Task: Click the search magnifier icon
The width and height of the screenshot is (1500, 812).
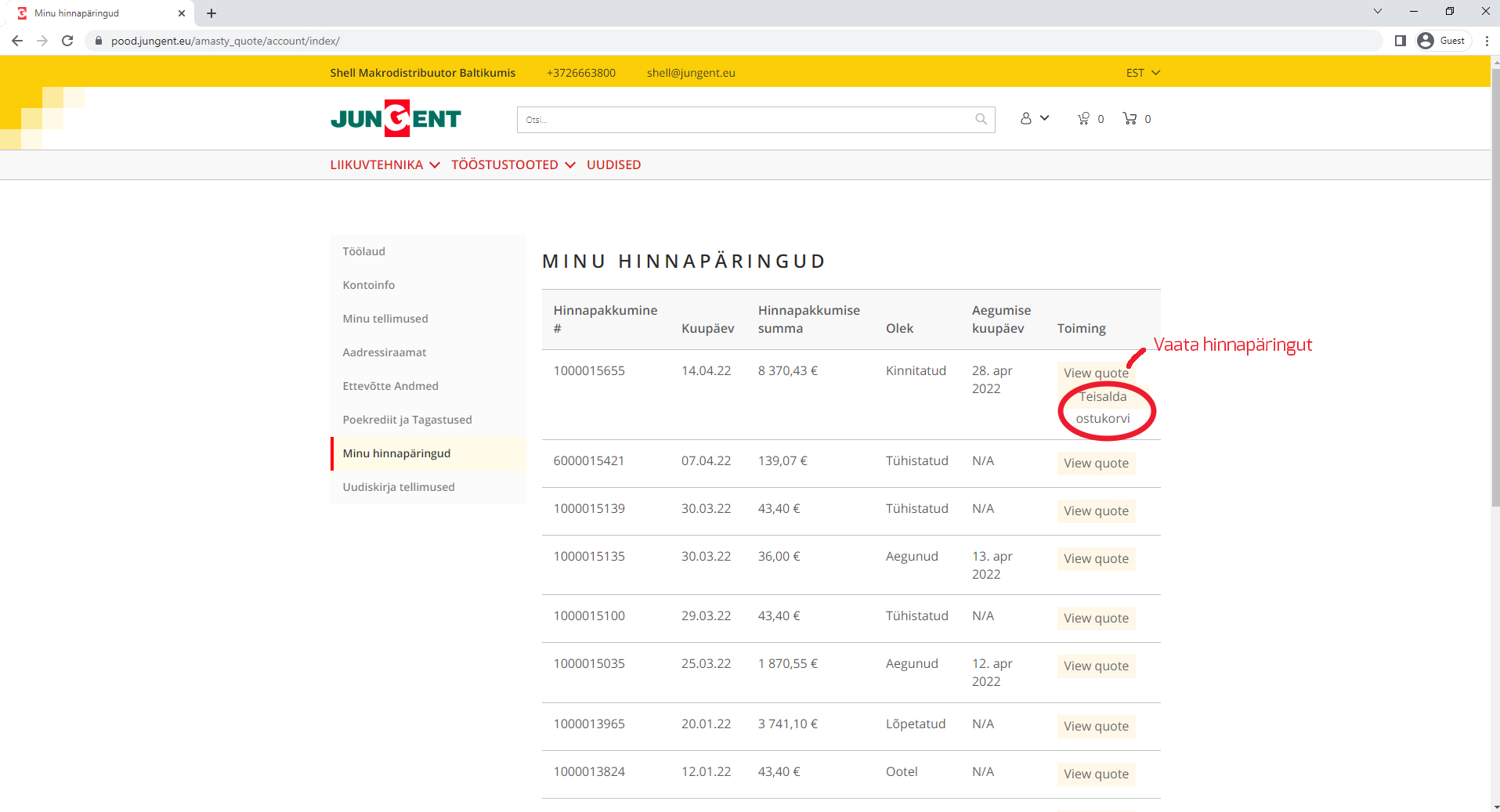Action: pos(981,119)
